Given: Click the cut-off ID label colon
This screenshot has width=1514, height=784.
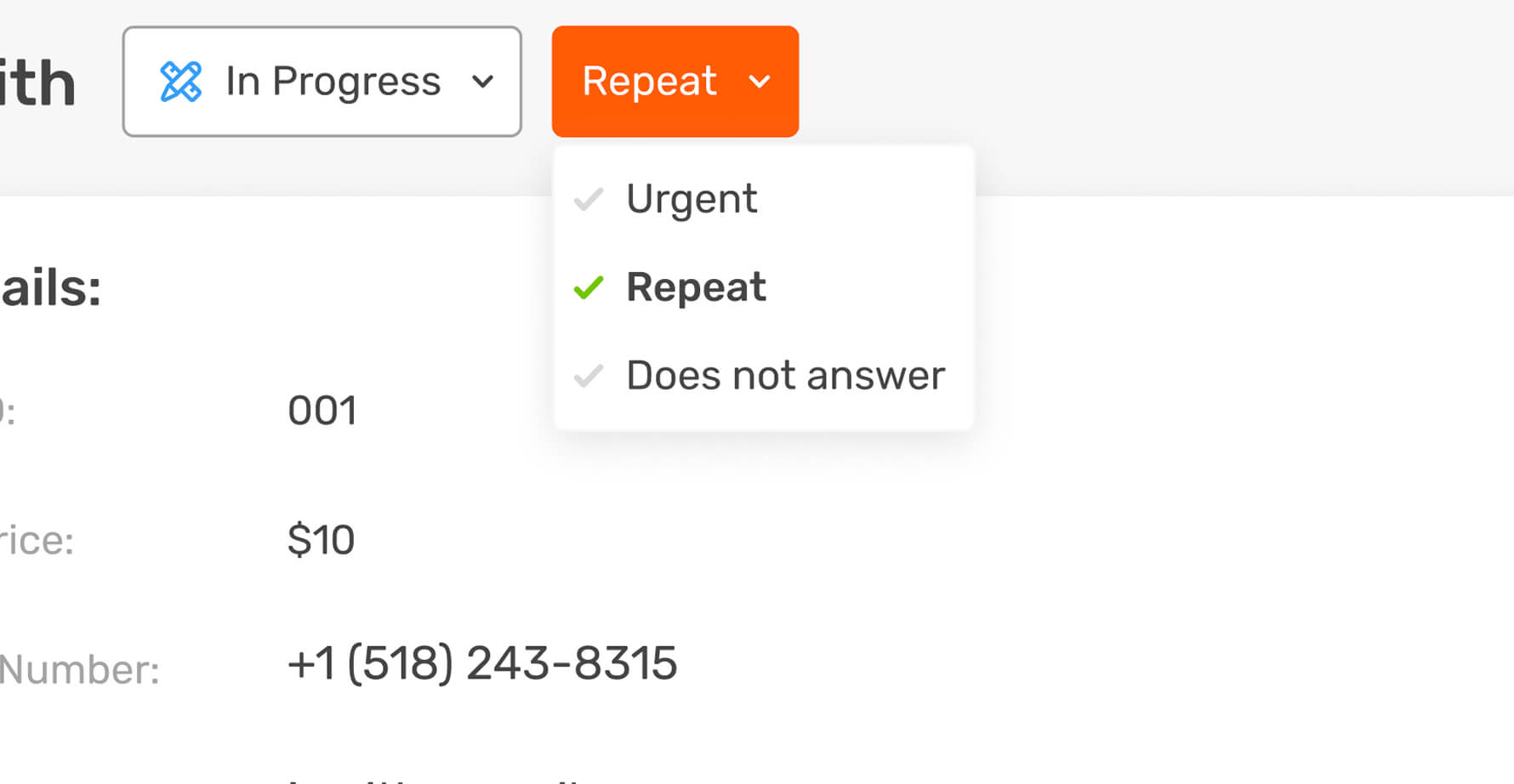Looking at the screenshot, I should tap(8, 412).
